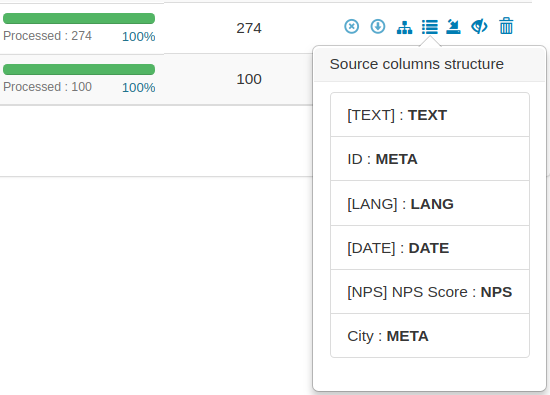This screenshot has height=395, width=550.
Task: Click the "Processed : 100" label
Action: (47, 87)
